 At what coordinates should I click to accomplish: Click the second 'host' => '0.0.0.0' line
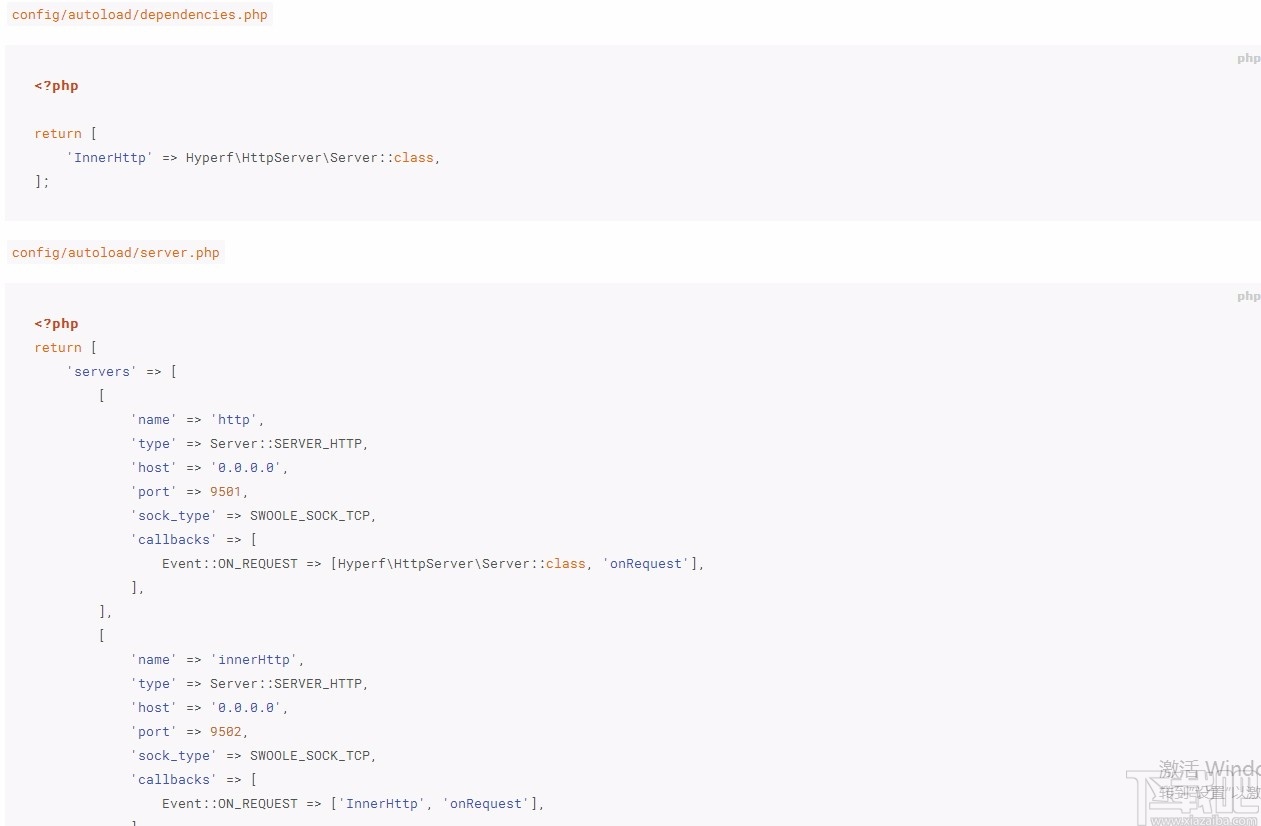[209, 708]
